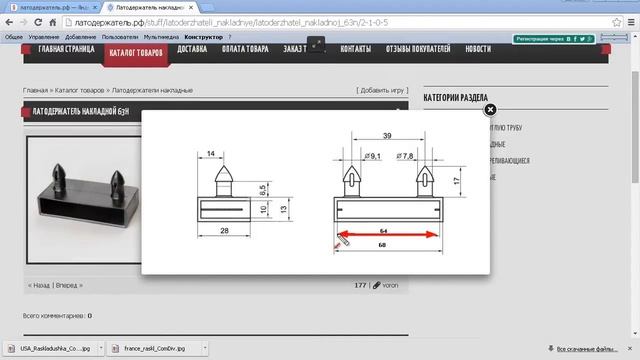640x360 pixels.
Task: Close the downloads bar with X
Action: (x=630, y=349)
